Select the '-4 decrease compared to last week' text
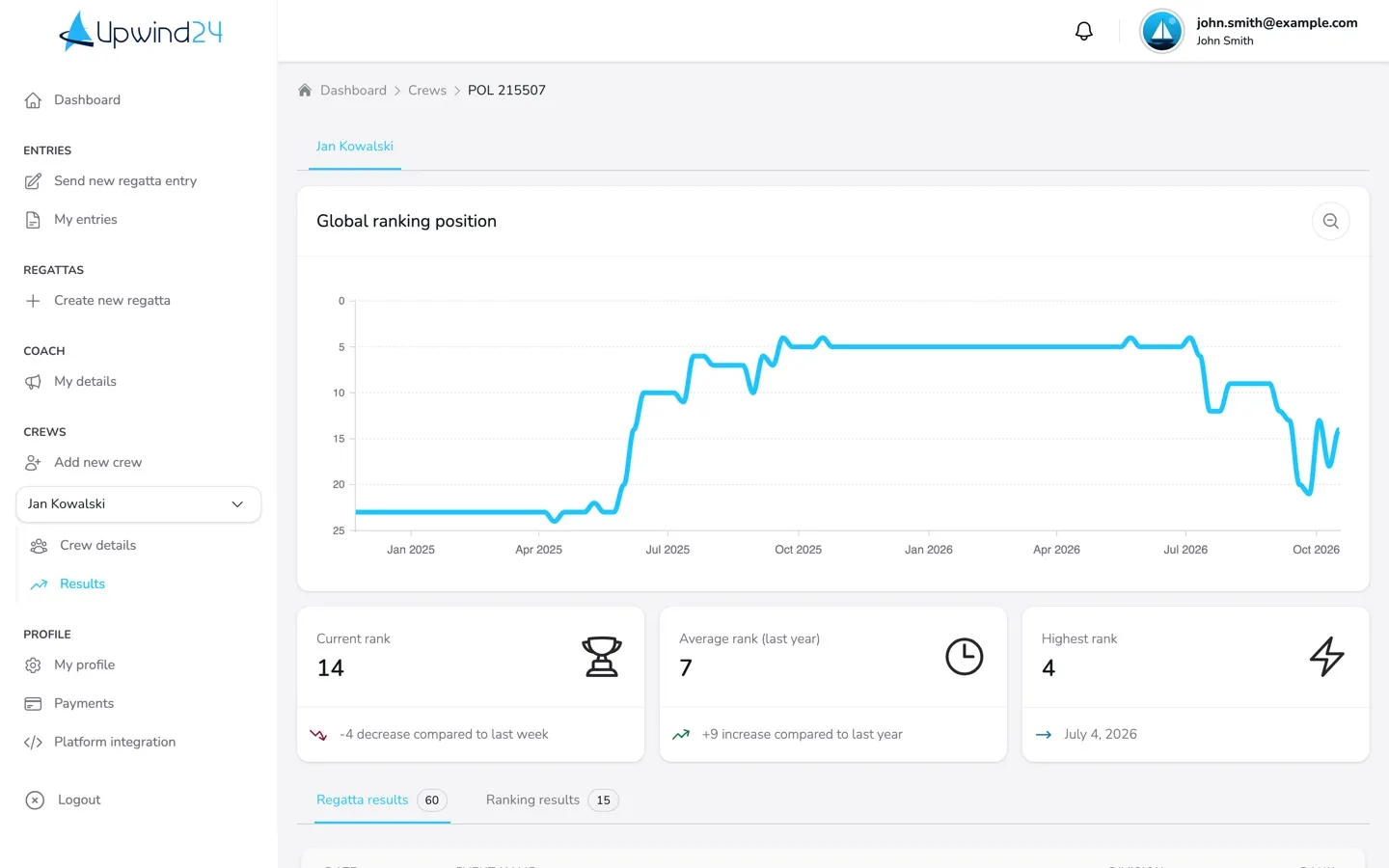Screen dimensions: 1389x868 444,735
